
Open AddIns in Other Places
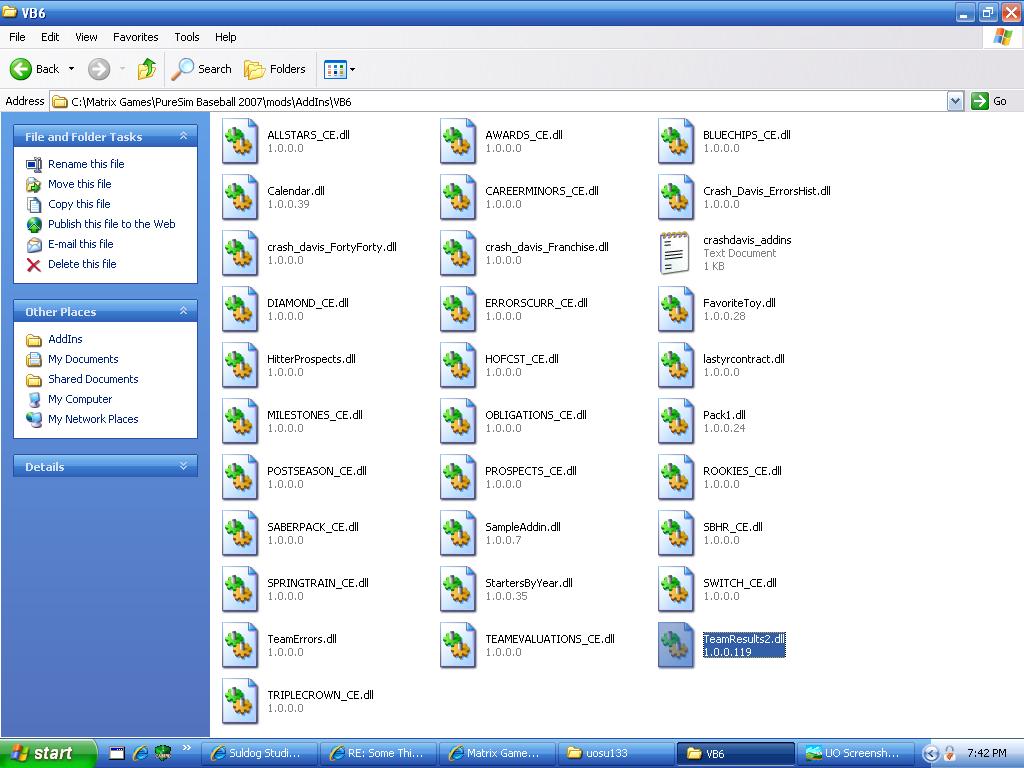(65, 339)
